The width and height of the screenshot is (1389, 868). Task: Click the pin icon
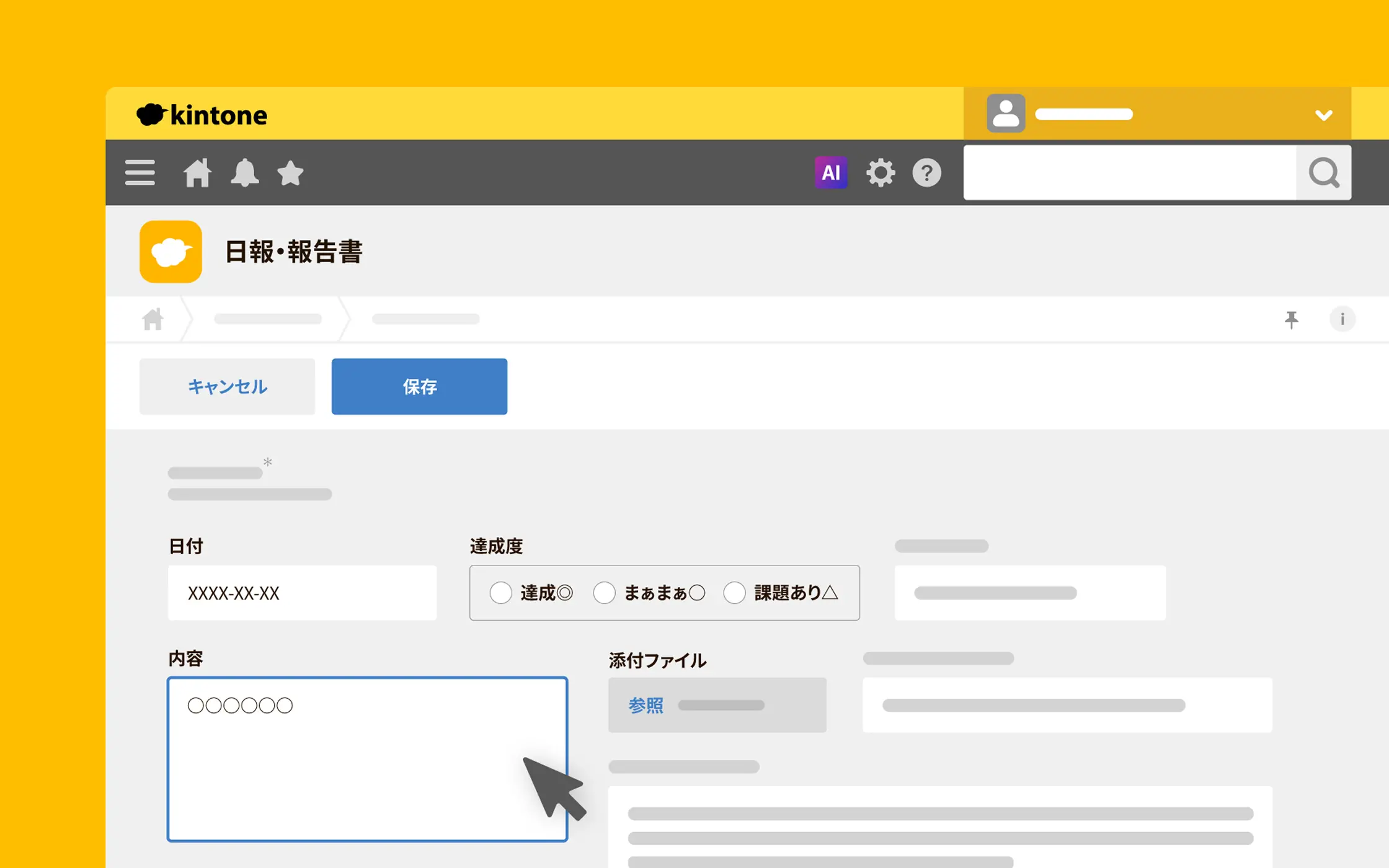coord(1292,319)
